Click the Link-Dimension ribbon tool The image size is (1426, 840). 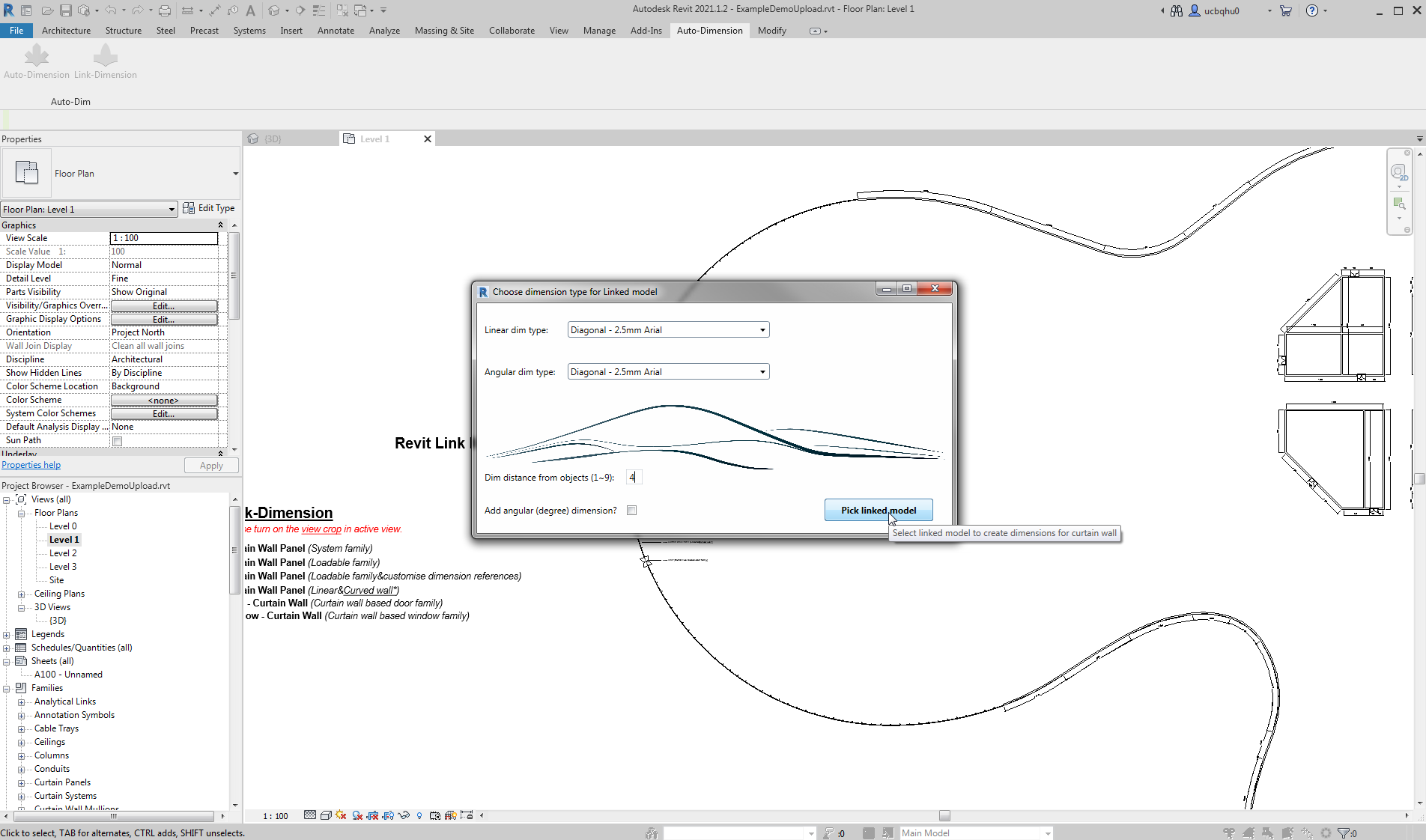106,61
